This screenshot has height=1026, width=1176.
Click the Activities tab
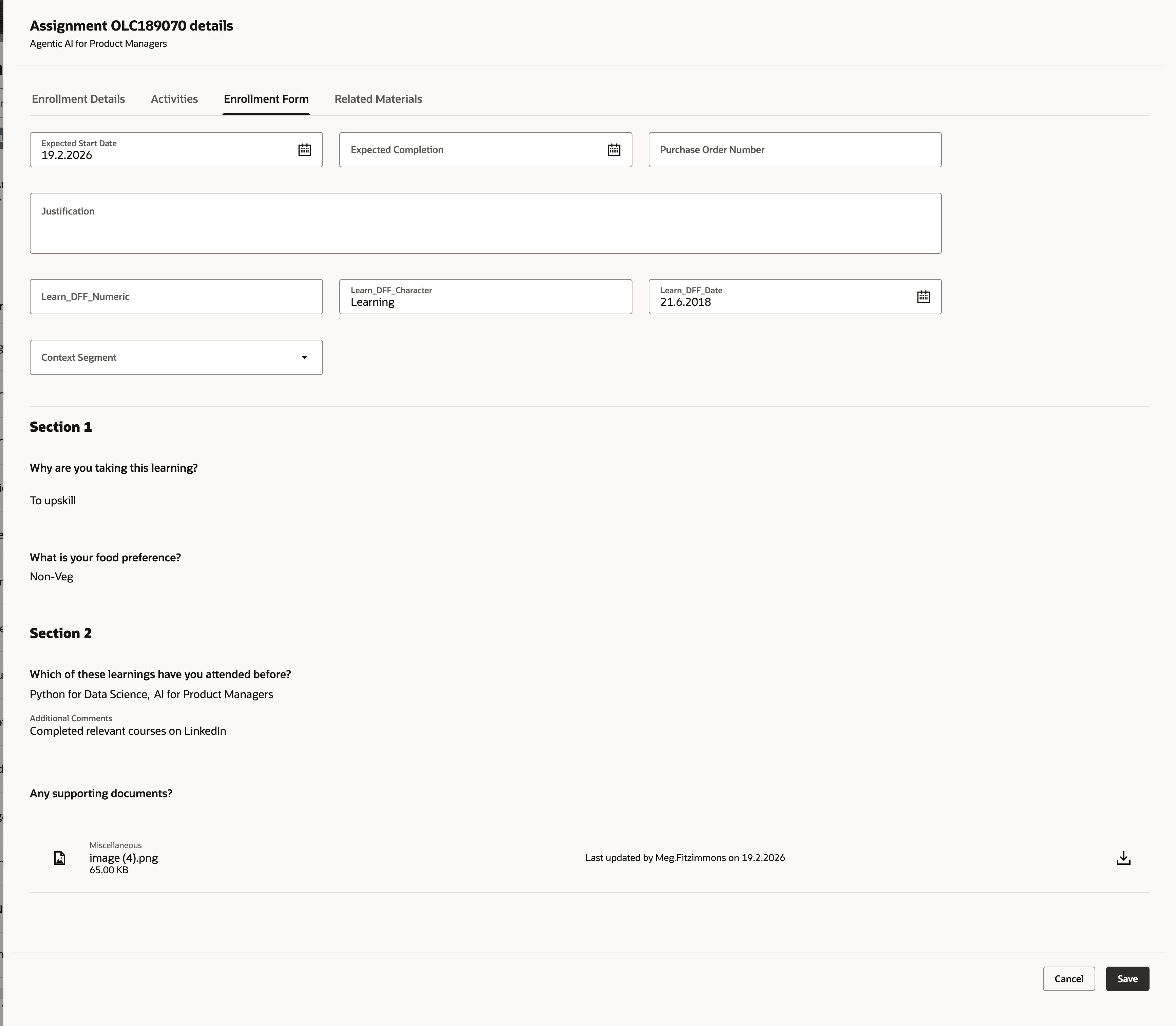[x=174, y=98]
